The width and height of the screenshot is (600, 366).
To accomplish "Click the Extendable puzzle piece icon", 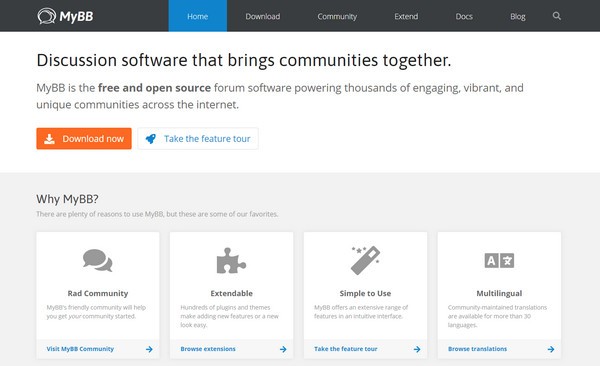I will tap(231, 261).
